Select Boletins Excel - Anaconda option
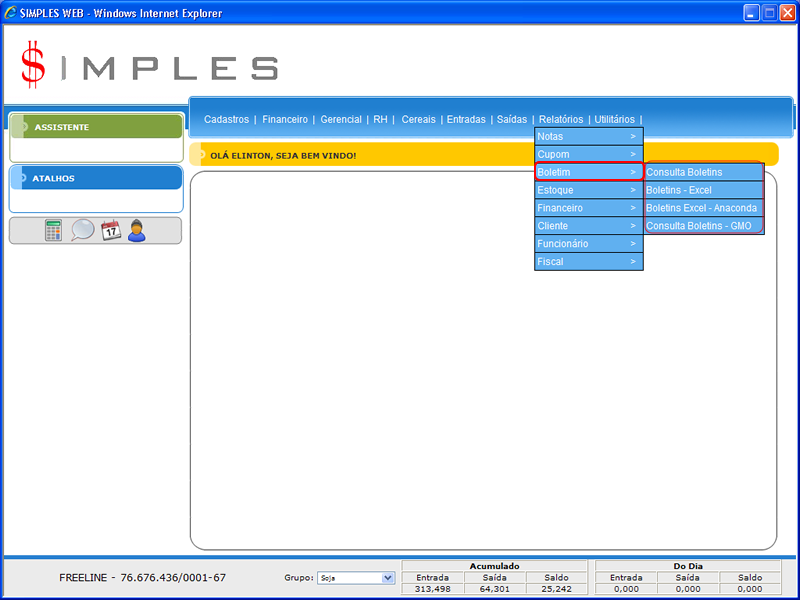This screenshot has height=600, width=800. pos(703,208)
